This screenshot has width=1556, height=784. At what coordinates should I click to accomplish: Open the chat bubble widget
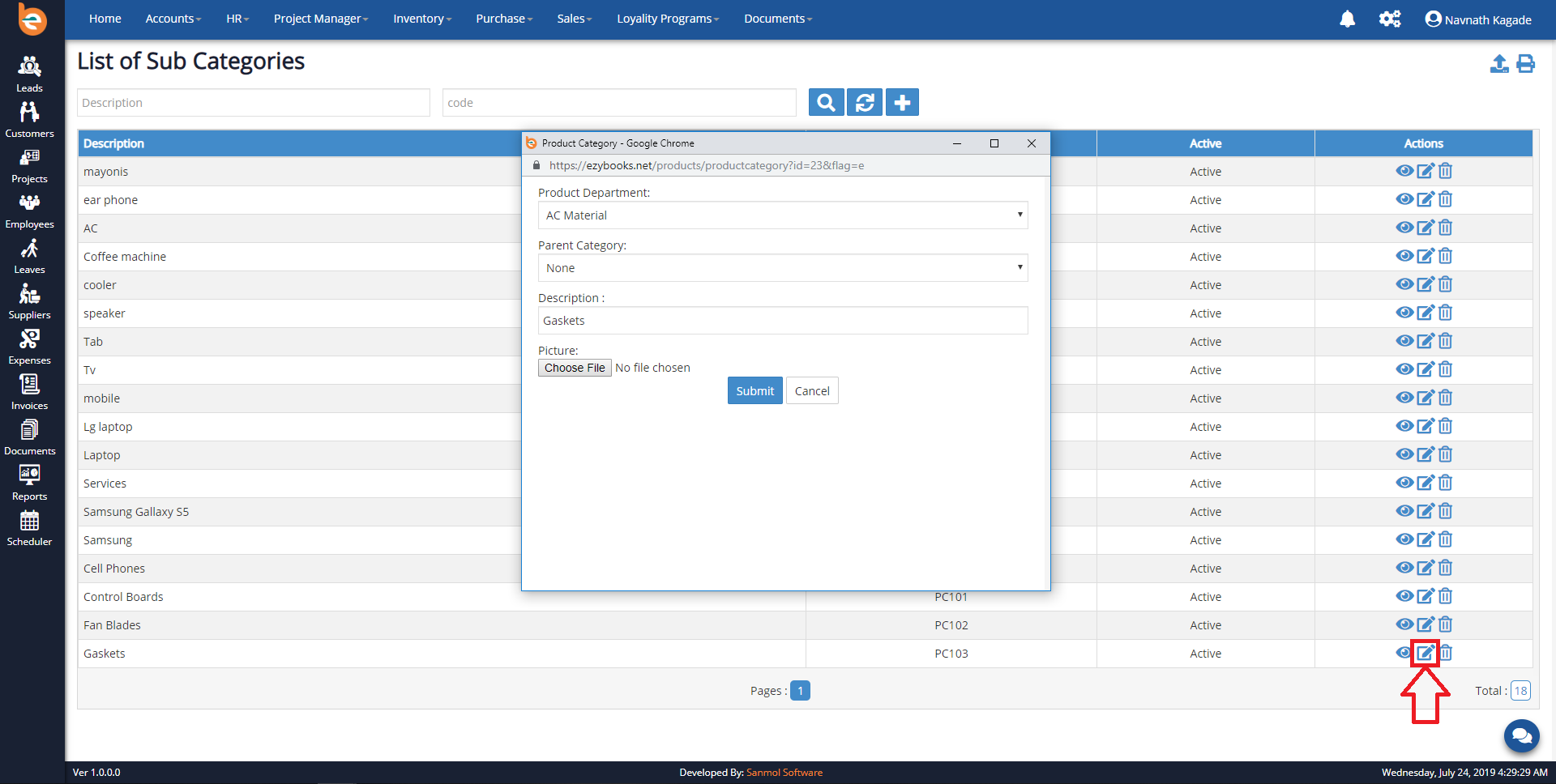click(x=1521, y=735)
